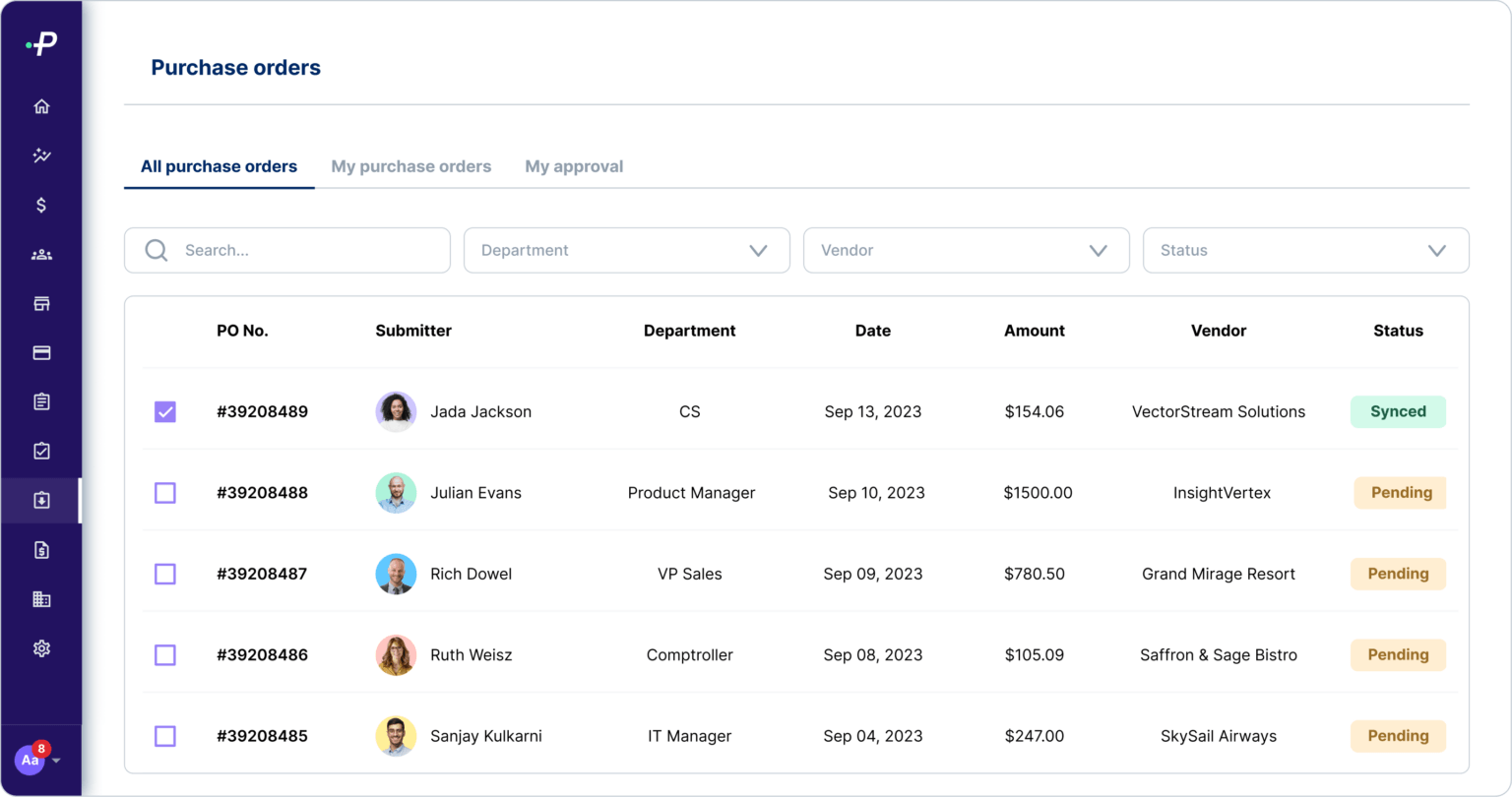
Task: Go to the My approval tab
Action: point(574,166)
